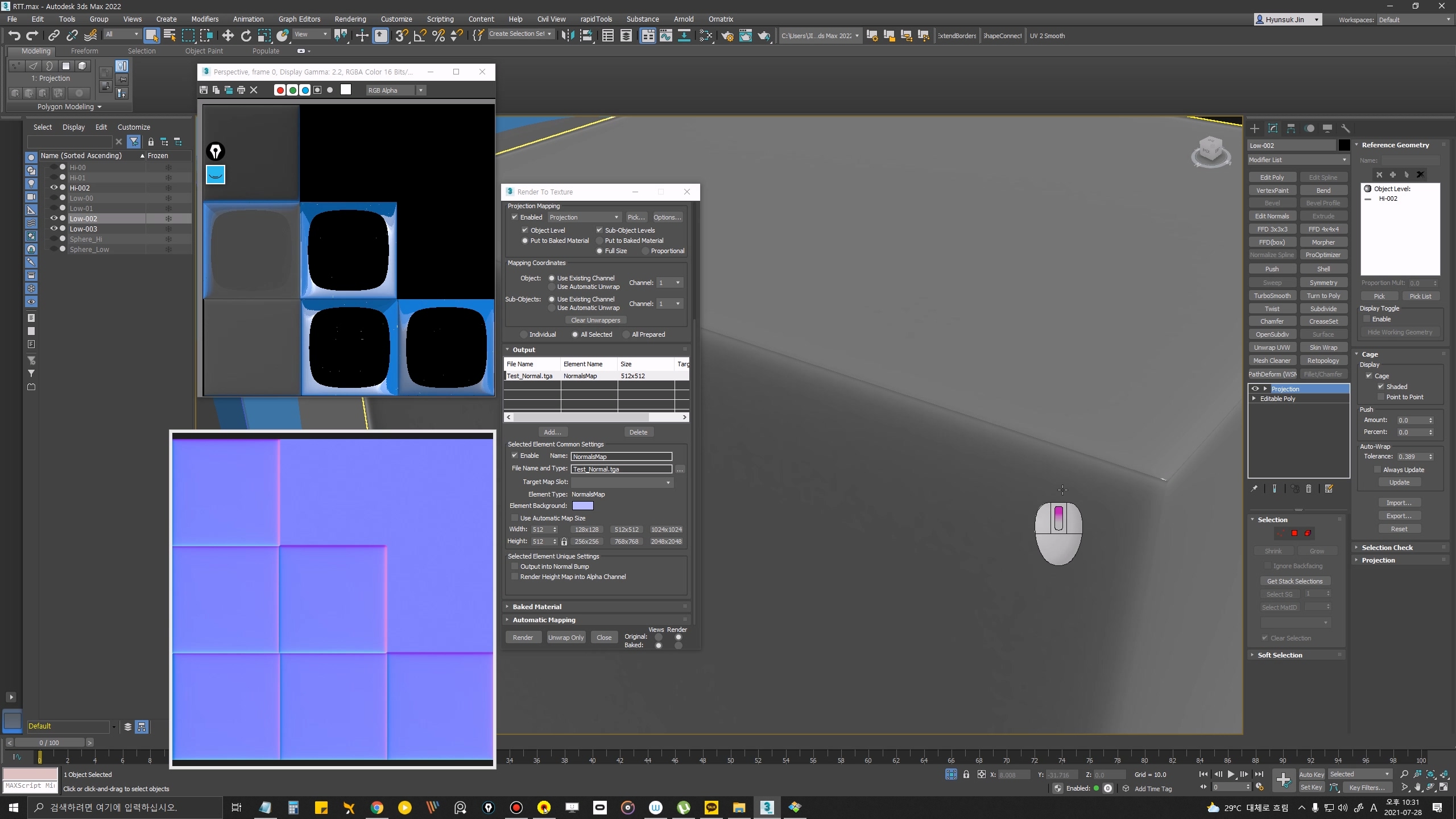The height and width of the screenshot is (819, 1456).
Task: Enable the red channel in the frame buffer
Action: click(279, 90)
